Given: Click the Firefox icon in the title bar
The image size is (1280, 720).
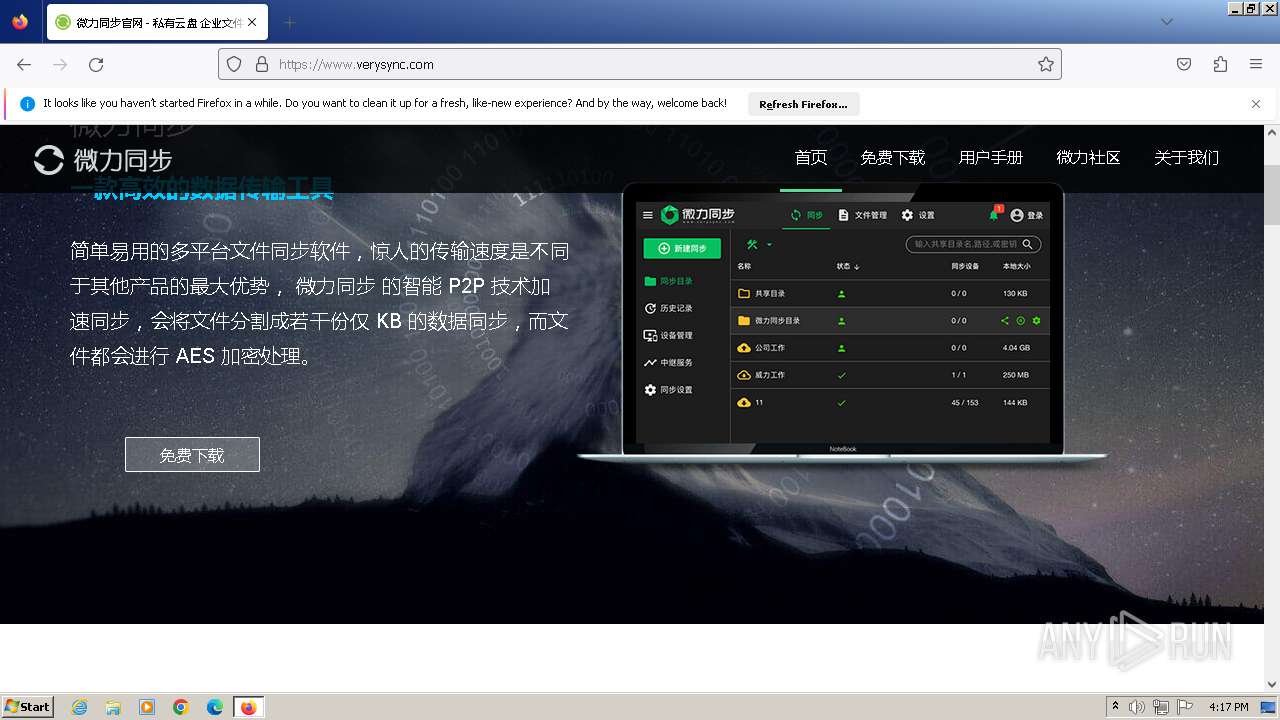Looking at the screenshot, I should (20, 22).
